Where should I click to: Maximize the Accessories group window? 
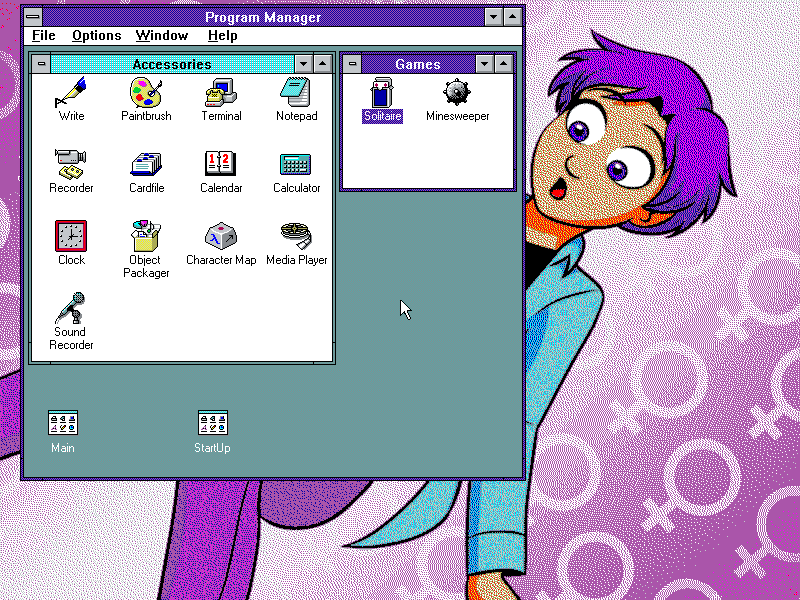(322, 64)
